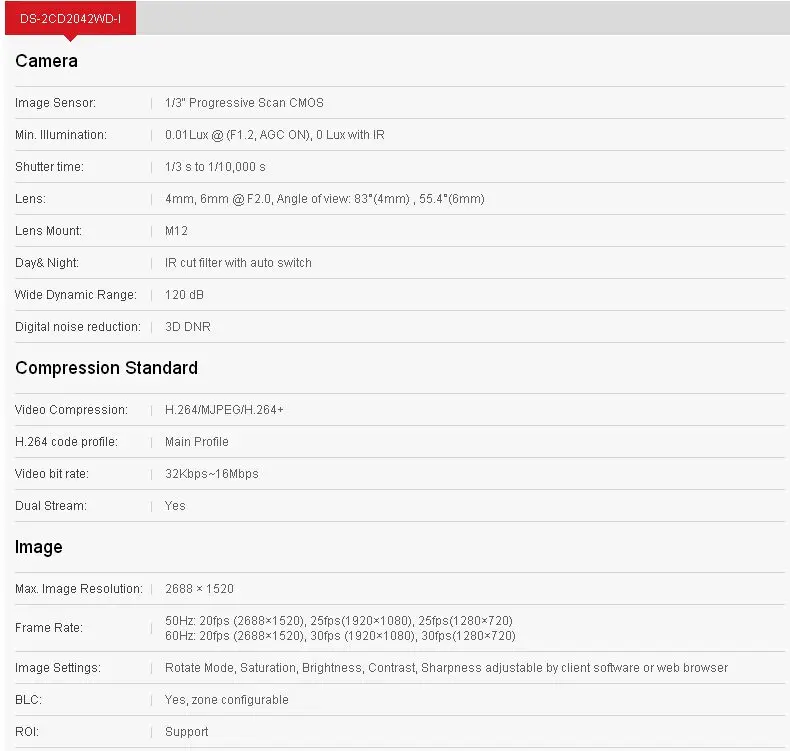The height and width of the screenshot is (751, 790).
Task: Select the DS-2CD2042WD-I tab
Action: (71, 19)
